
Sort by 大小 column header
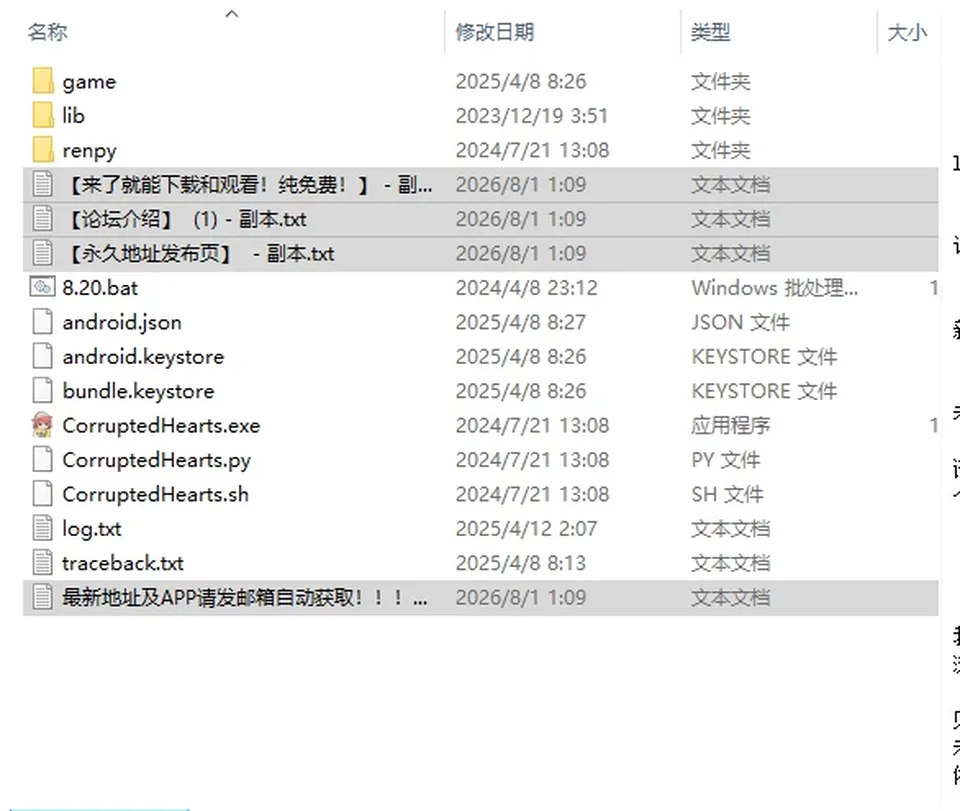coord(907,32)
